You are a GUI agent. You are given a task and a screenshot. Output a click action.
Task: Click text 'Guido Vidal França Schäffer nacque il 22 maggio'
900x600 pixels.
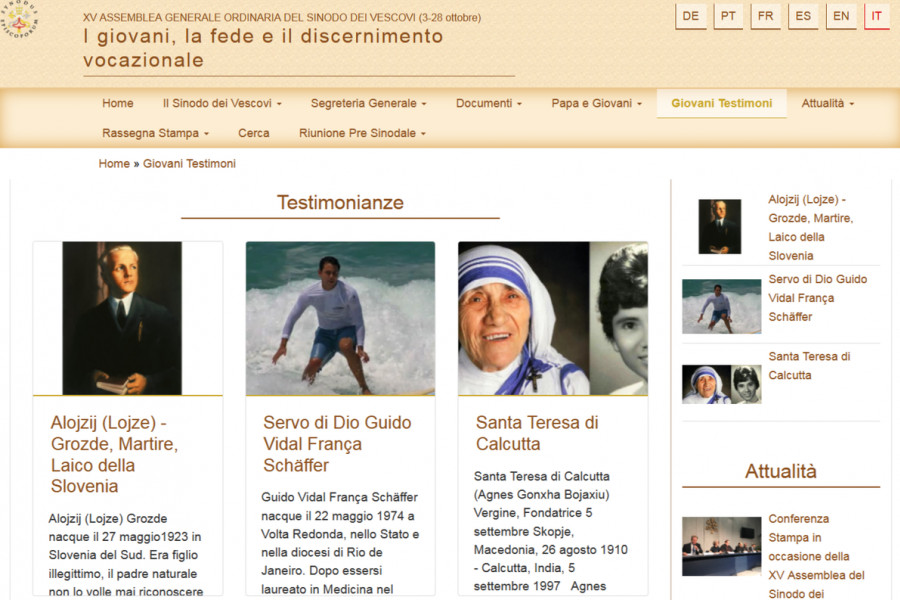pos(339,506)
